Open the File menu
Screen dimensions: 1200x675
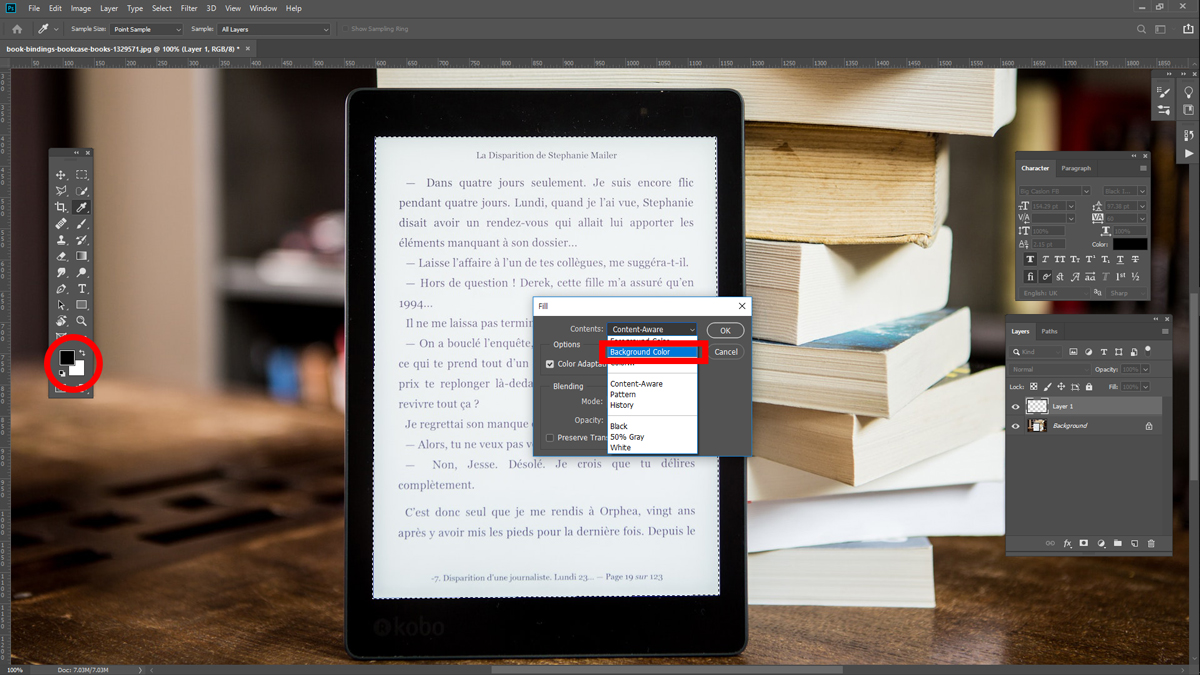(35, 8)
